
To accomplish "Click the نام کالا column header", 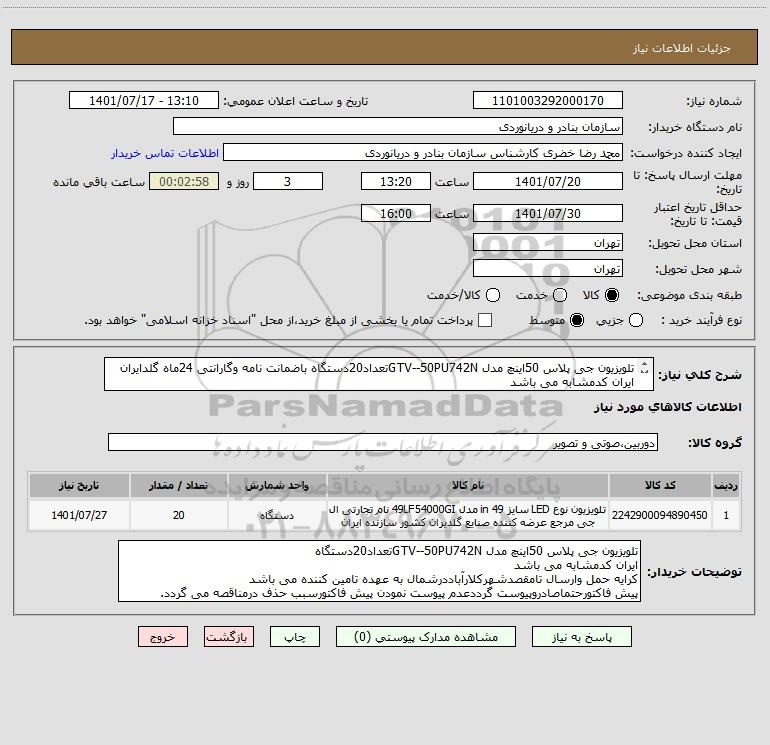I will [468, 485].
